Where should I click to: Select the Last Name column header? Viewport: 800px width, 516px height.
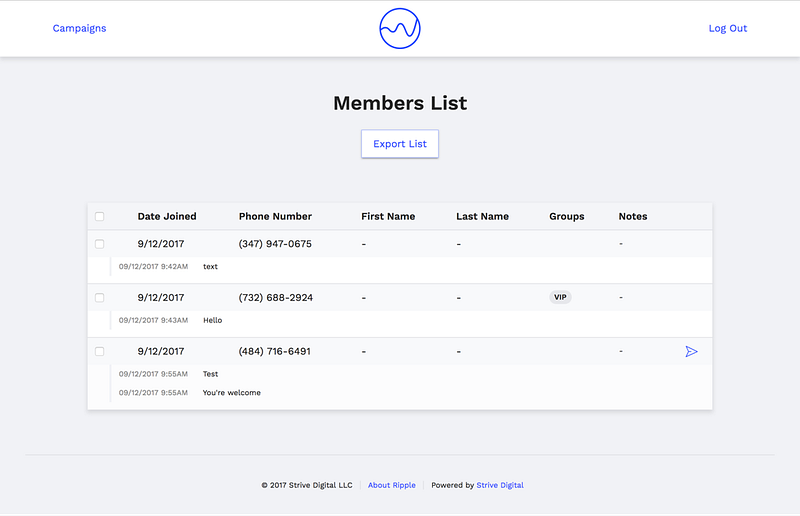[482, 216]
